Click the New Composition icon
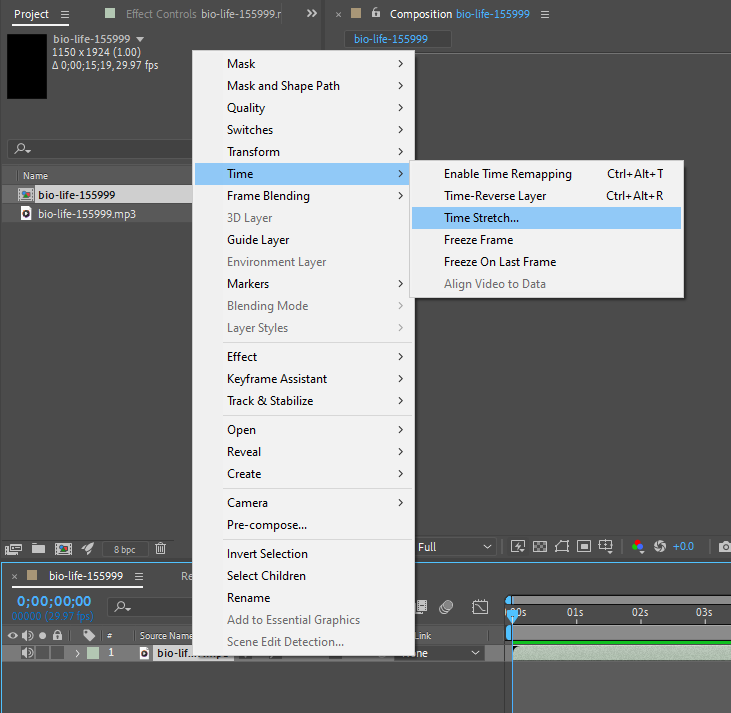The image size is (731, 713). coord(63,548)
